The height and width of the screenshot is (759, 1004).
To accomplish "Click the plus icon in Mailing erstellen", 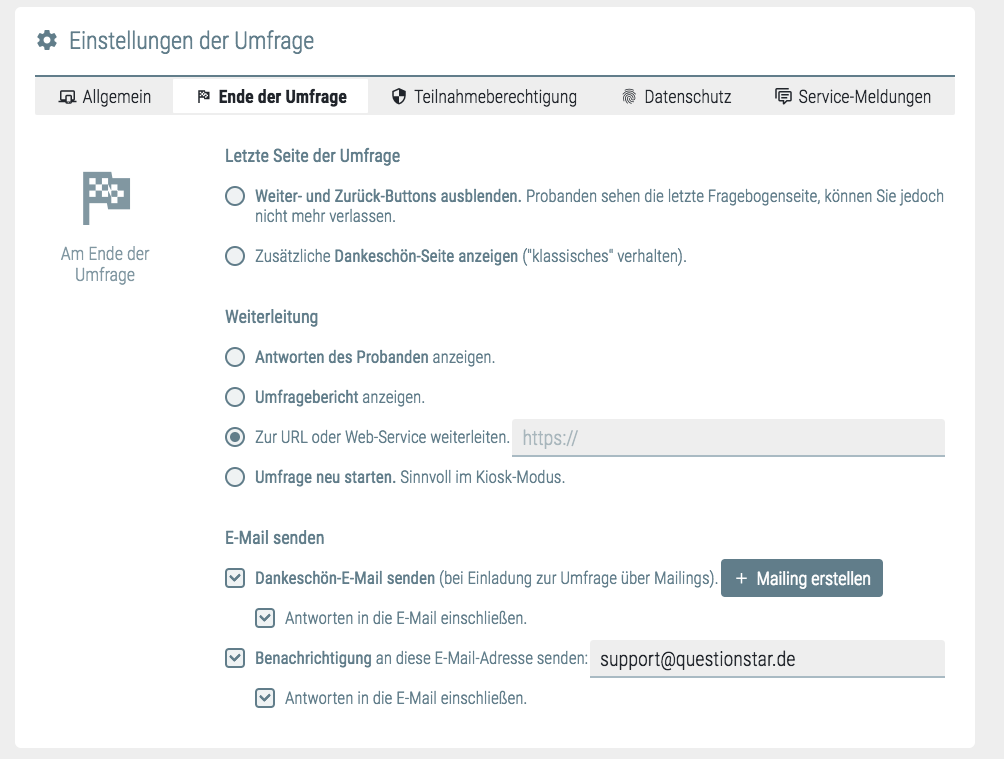I will coord(741,578).
